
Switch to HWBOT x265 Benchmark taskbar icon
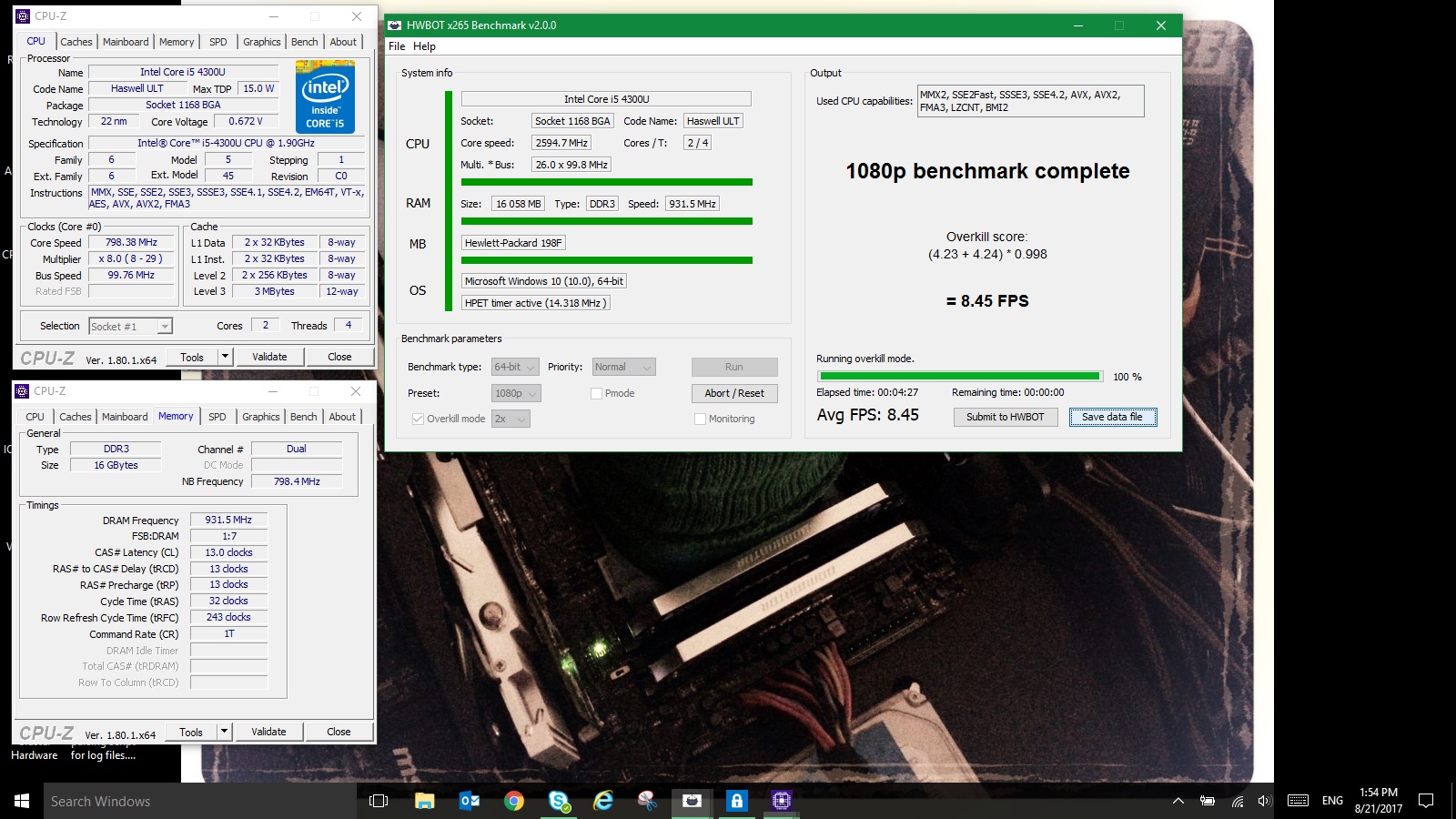coord(693,801)
